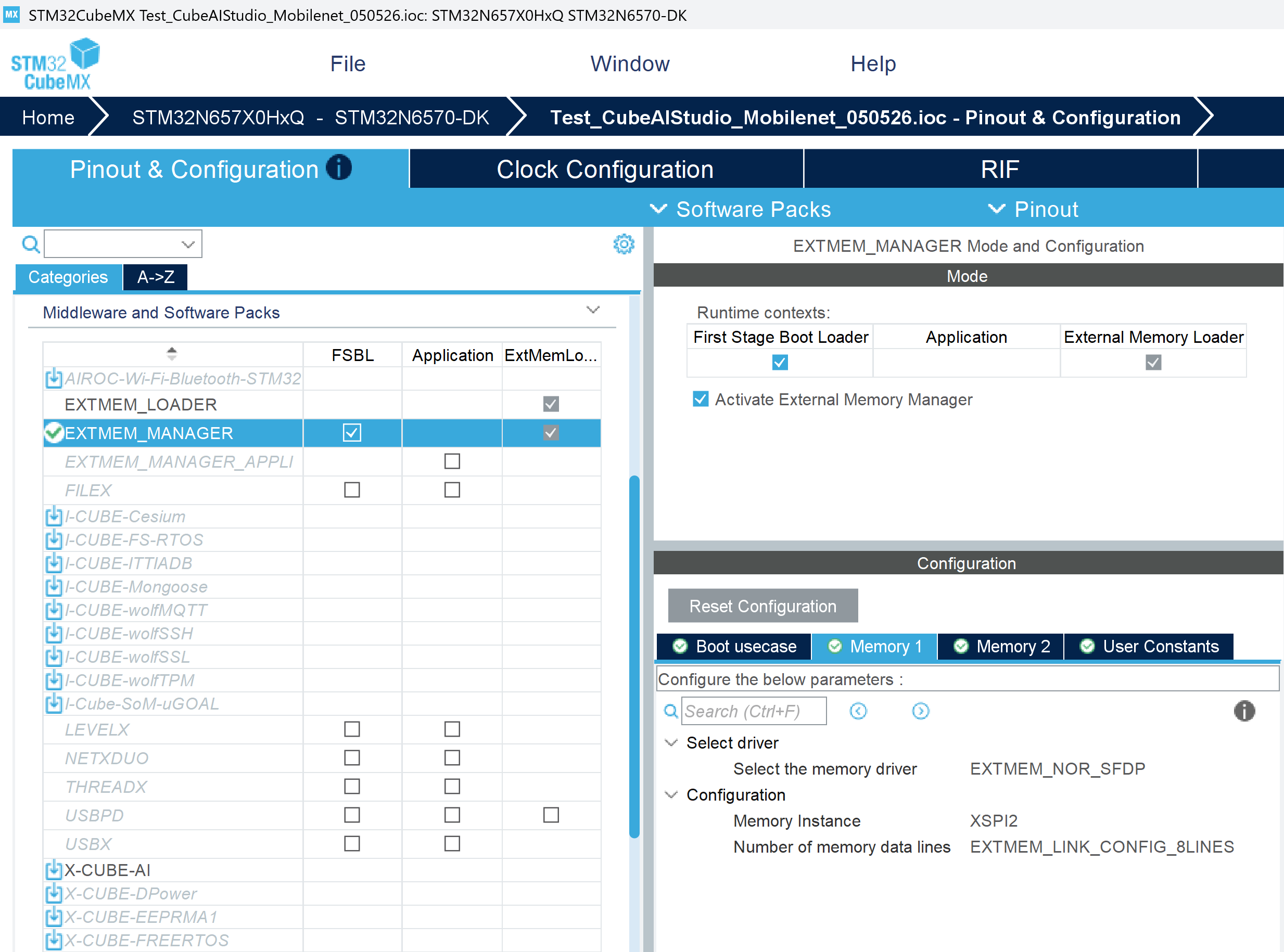
Task: Click the Search (Ctrl+F) parameter field
Action: (x=754, y=711)
